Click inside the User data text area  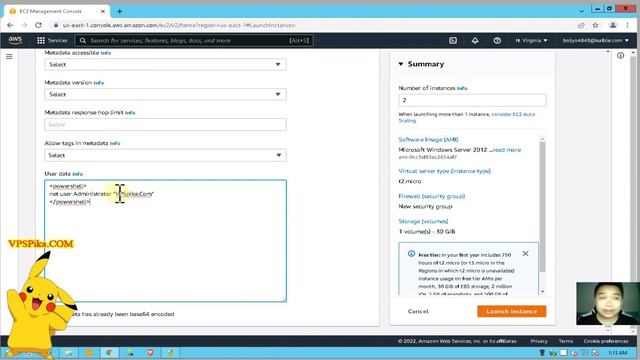click(x=165, y=241)
